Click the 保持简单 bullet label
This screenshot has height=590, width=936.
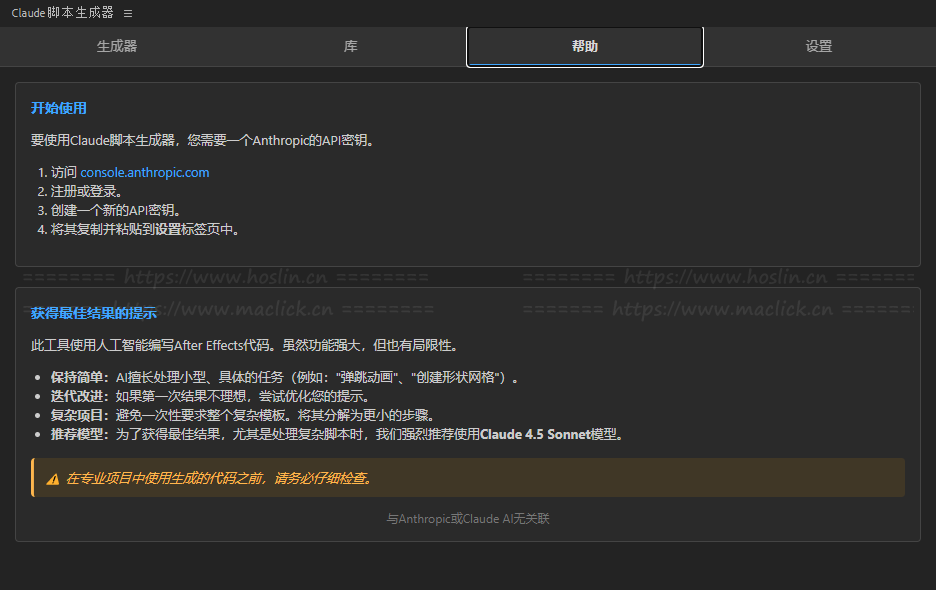point(76,377)
